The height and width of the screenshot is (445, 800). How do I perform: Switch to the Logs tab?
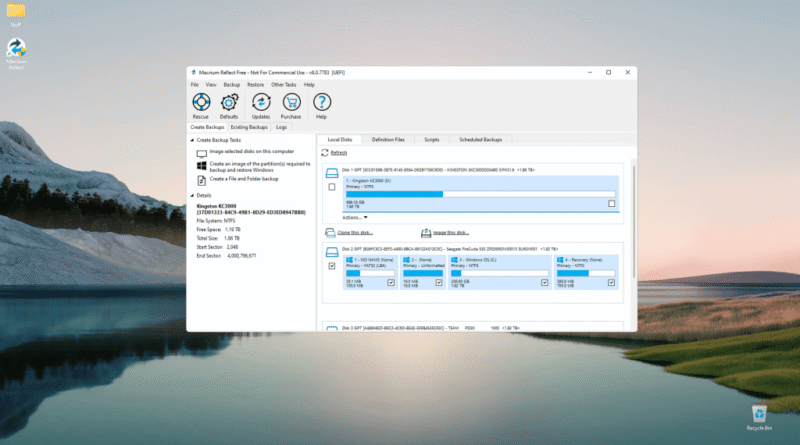[x=282, y=127]
